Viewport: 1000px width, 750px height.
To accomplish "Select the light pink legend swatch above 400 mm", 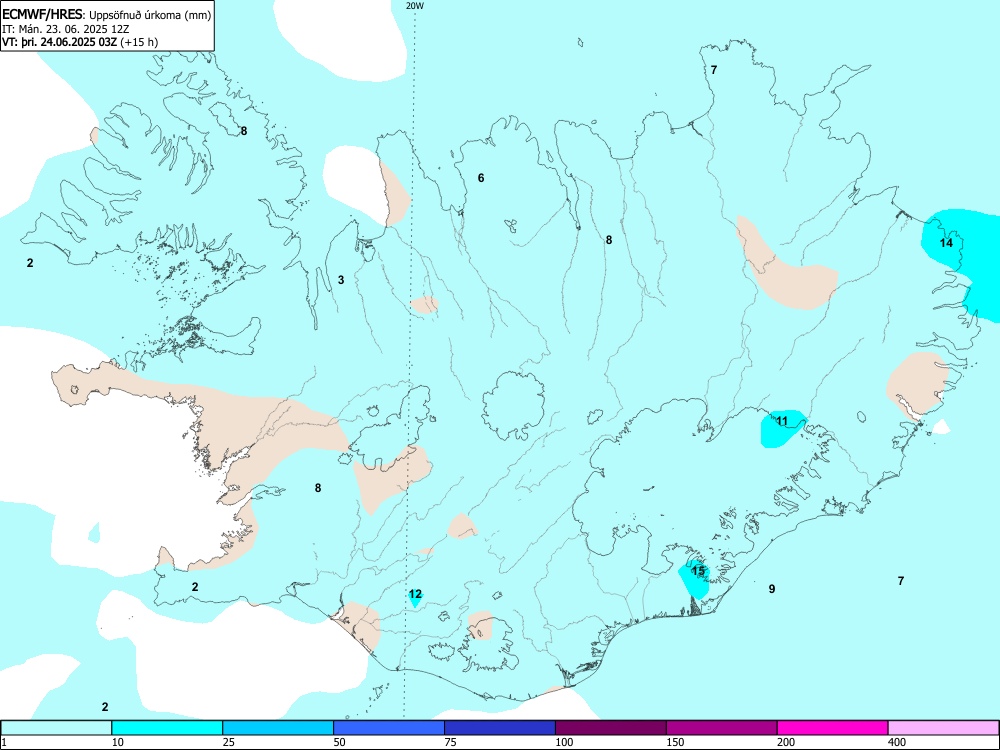I will 944,728.
